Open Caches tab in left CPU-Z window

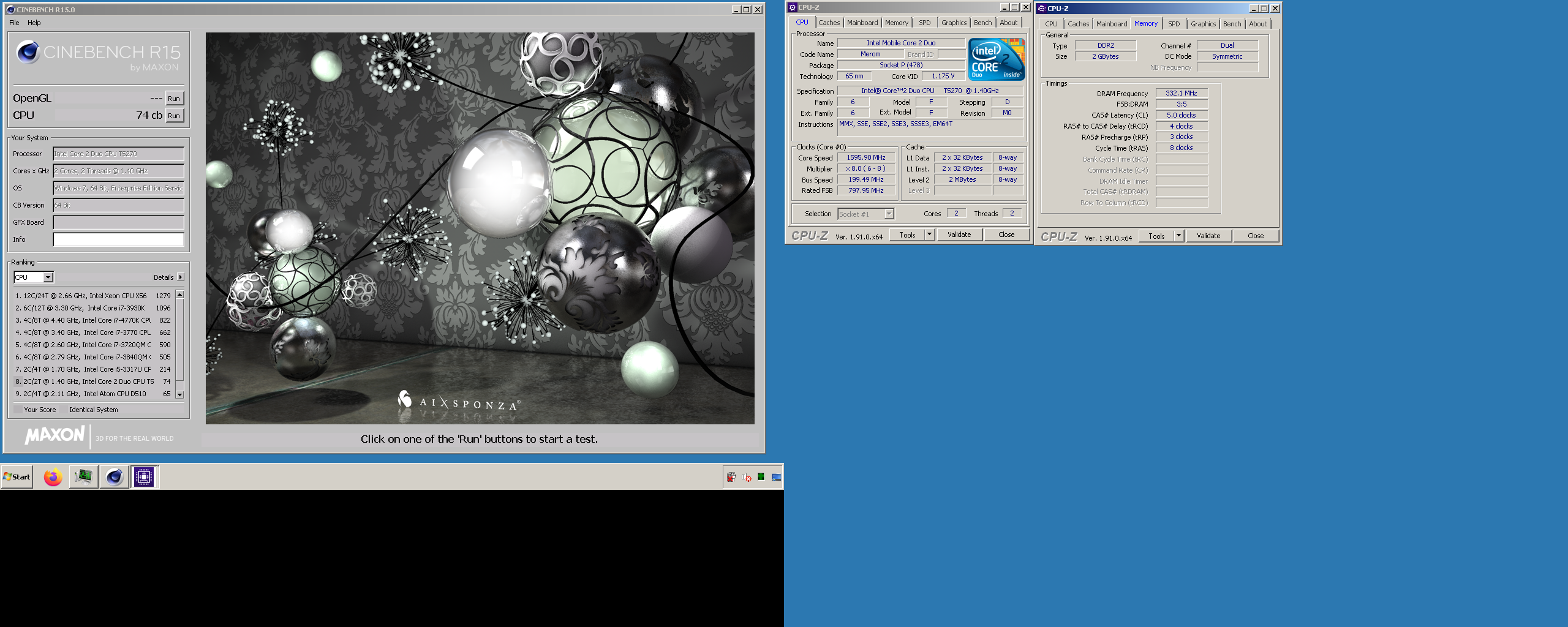pos(829,23)
